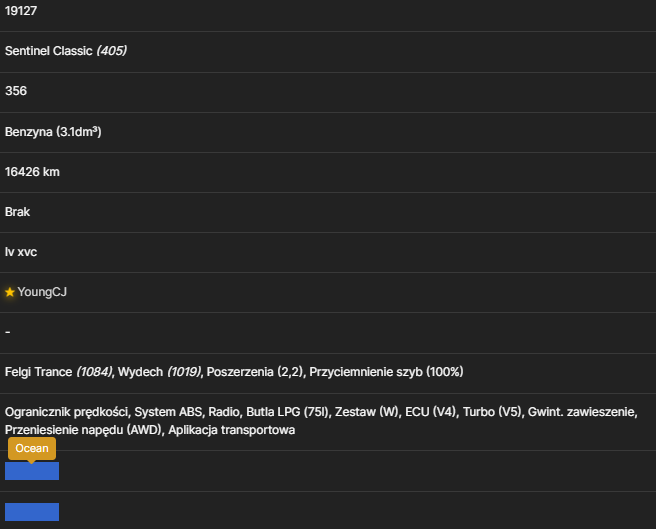Click Ogranicznik prędkości upgrade text
The height and width of the screenshot is (529, 656).
pyautogui.click(x=67, y=412)
